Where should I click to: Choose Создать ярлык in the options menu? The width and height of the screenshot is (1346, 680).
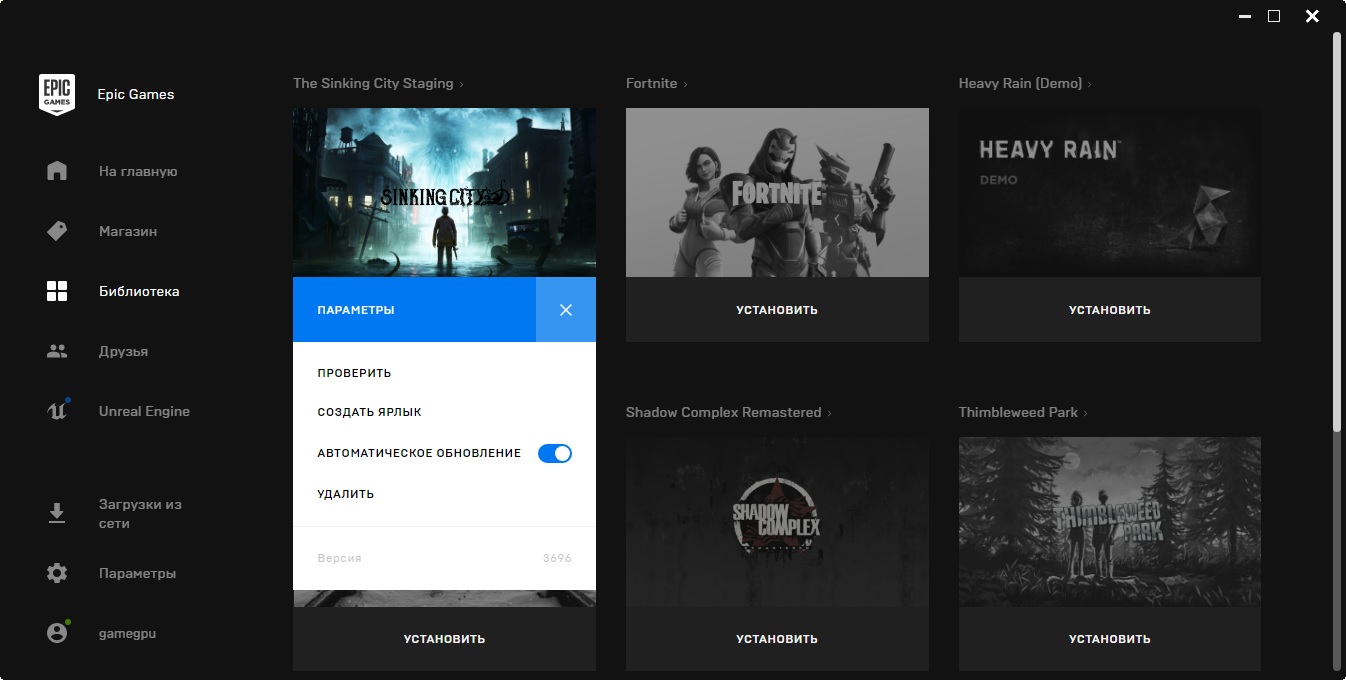click(x=369, y=412)
